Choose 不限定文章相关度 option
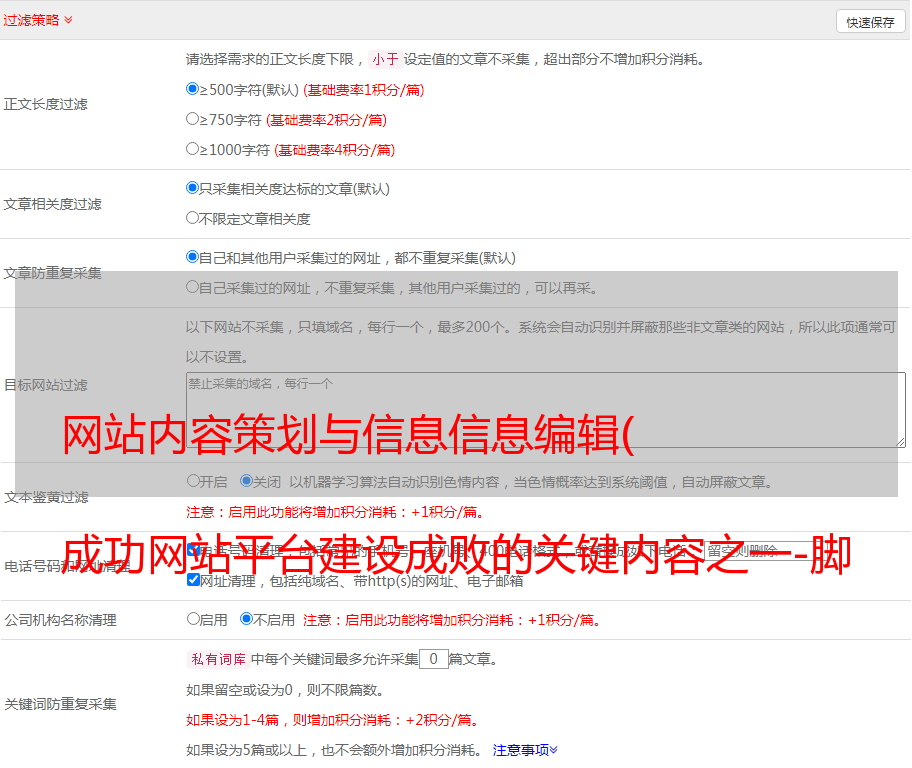Screen dimensions: 912x768 (x=192, y=218)
